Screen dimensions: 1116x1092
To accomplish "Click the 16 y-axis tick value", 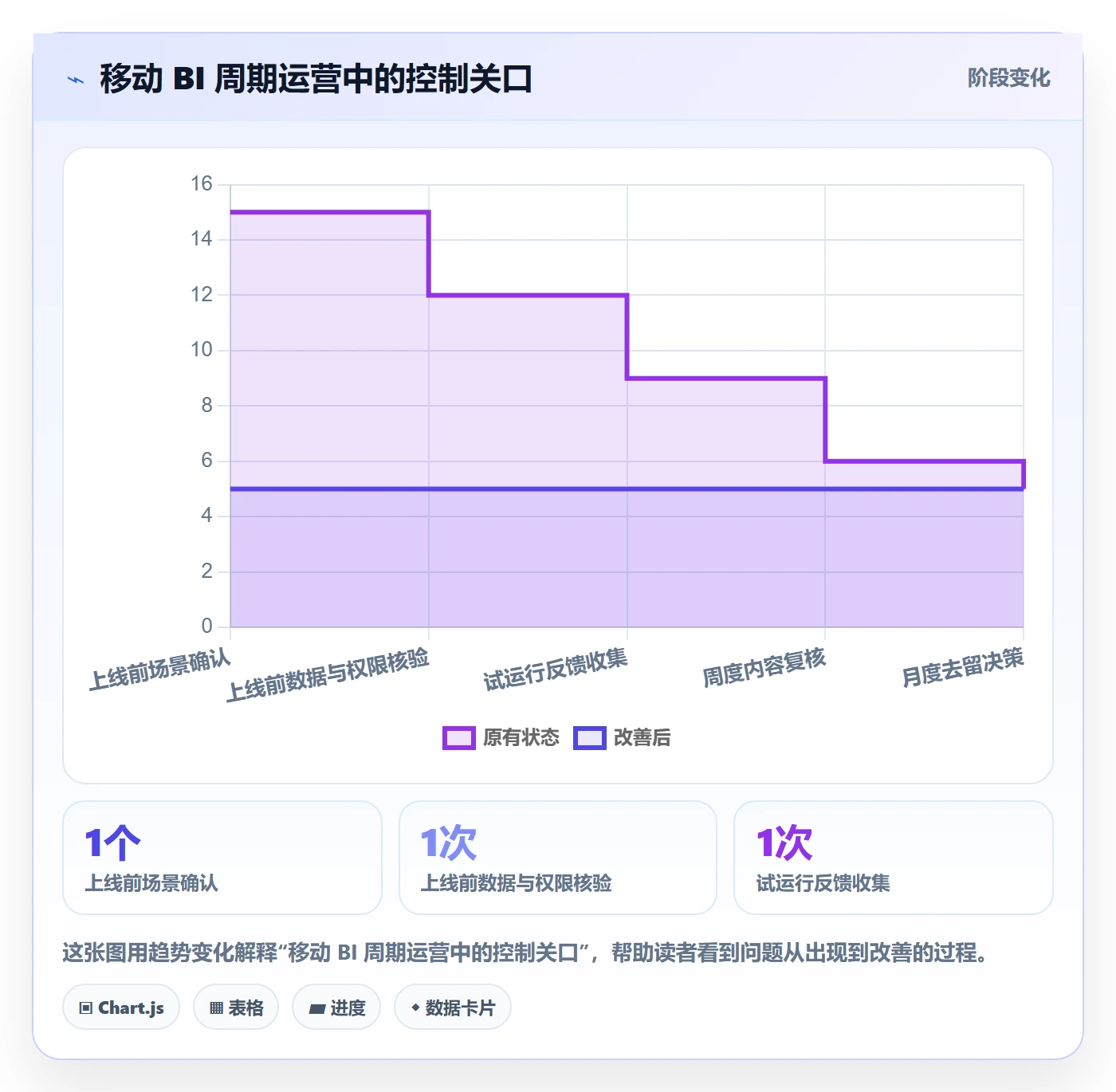I will 202,184.
